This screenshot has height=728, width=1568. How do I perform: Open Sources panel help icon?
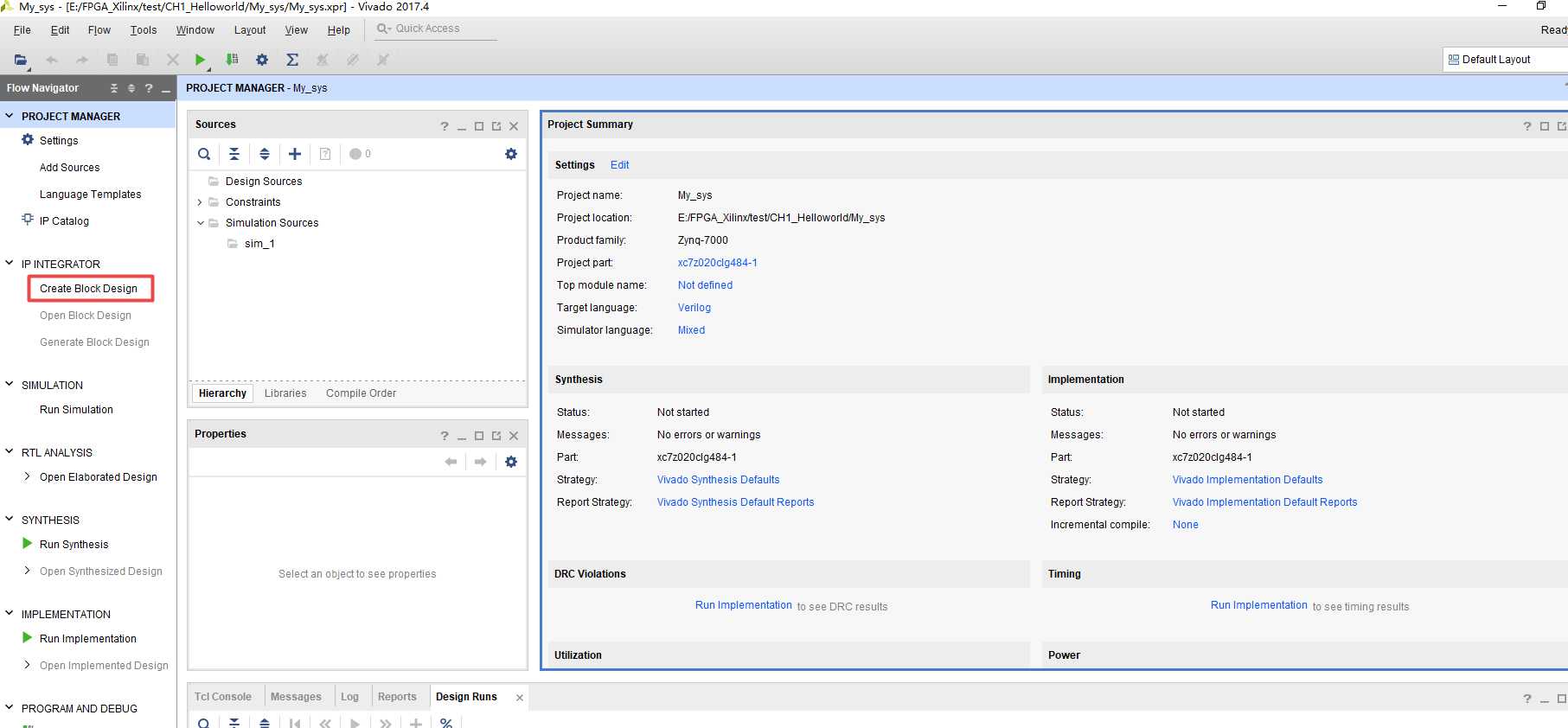[445, 126]
